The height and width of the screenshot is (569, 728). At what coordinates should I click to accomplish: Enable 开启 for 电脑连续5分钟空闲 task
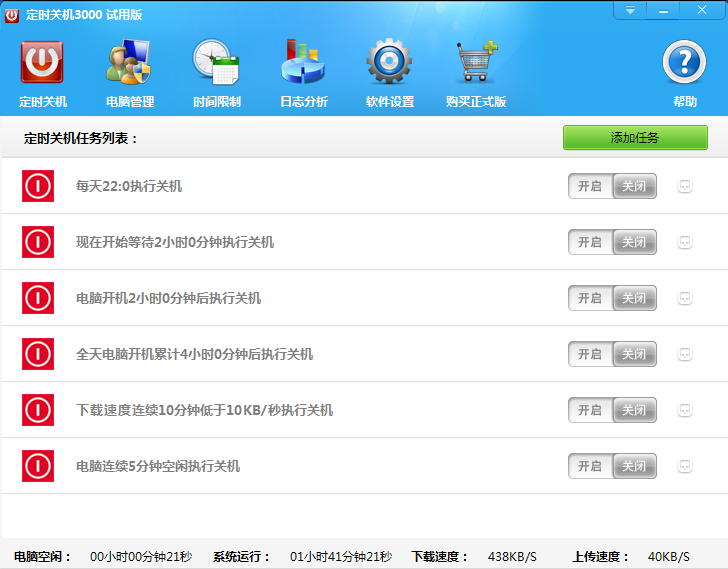(590, 466)
